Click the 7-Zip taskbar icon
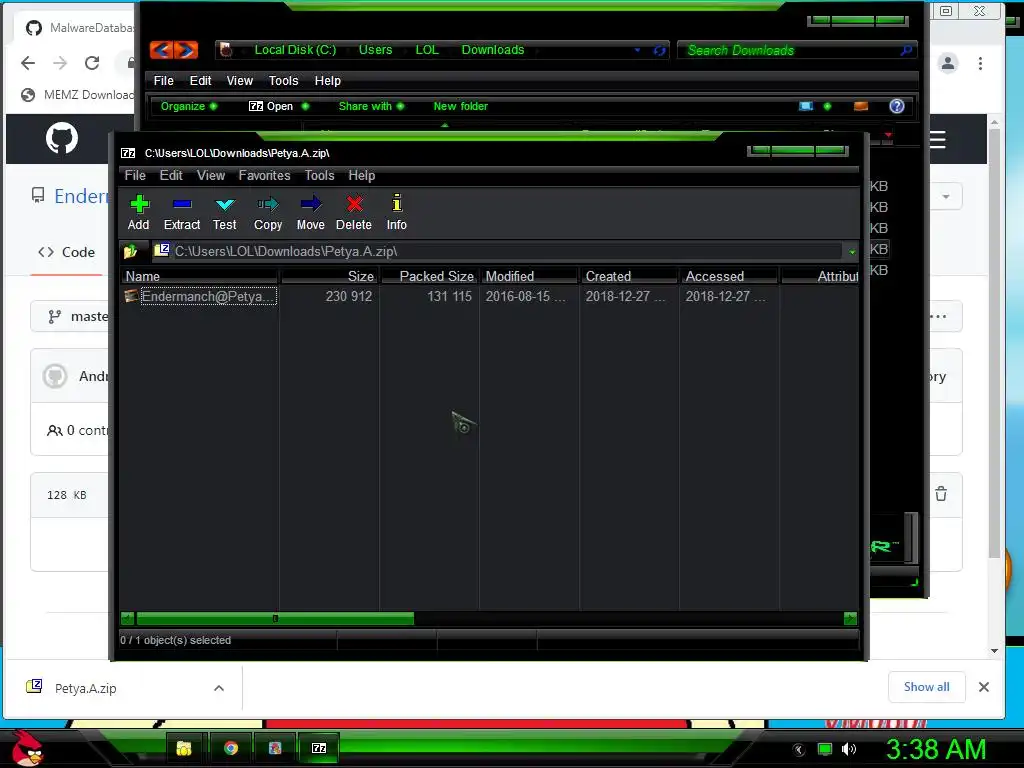 coord(319,748)
